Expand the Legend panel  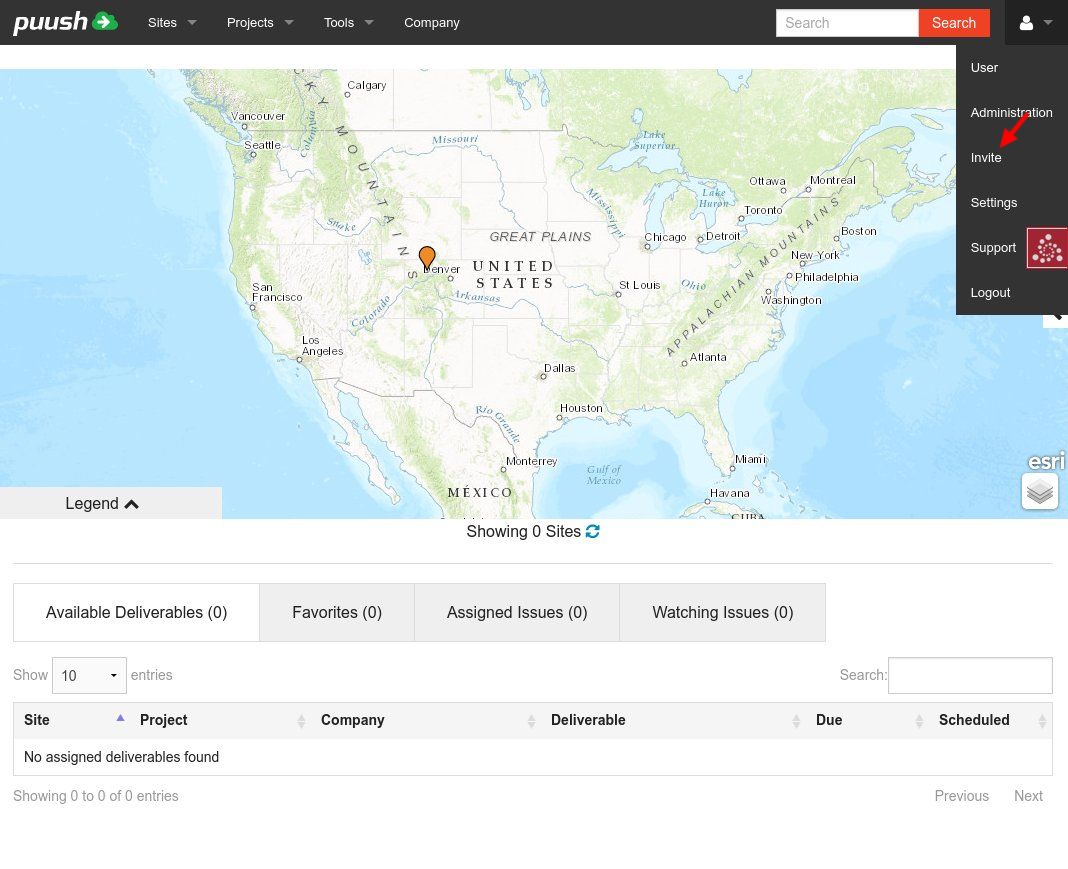coord(110,503)
